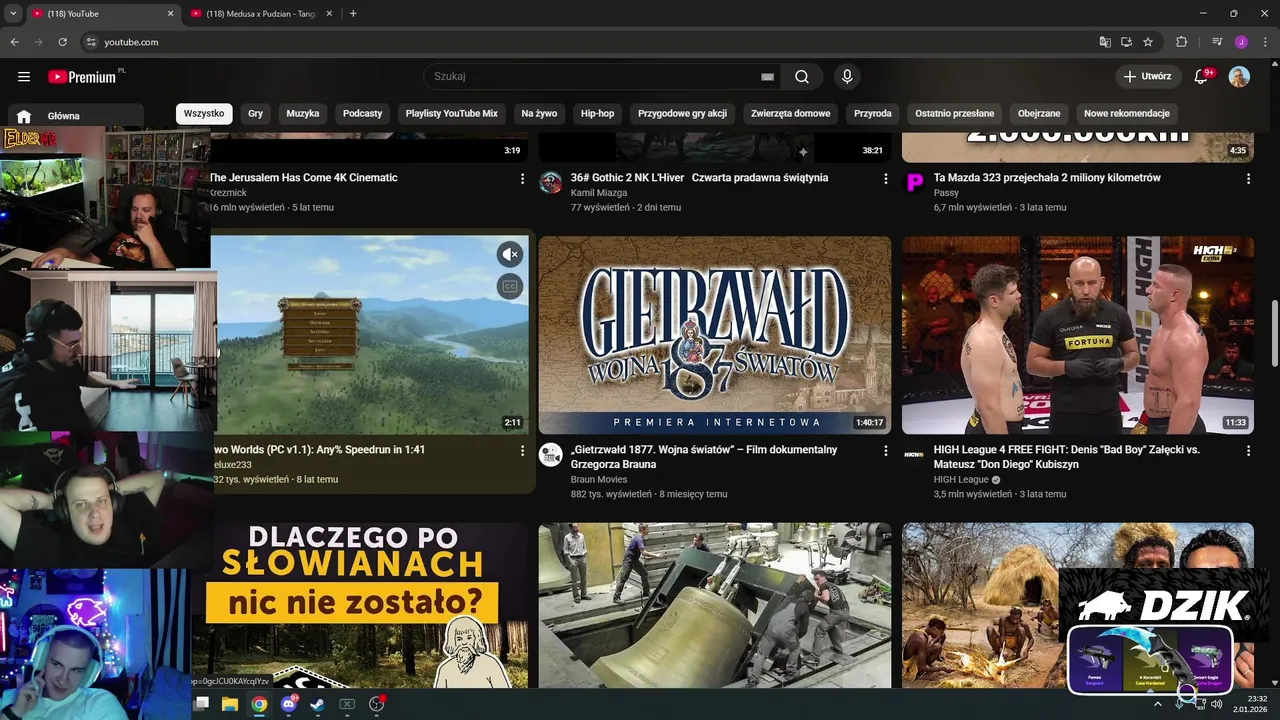Open more options for Two Worlds Speedrun video

pyautogui.click(x=522, y=451)
